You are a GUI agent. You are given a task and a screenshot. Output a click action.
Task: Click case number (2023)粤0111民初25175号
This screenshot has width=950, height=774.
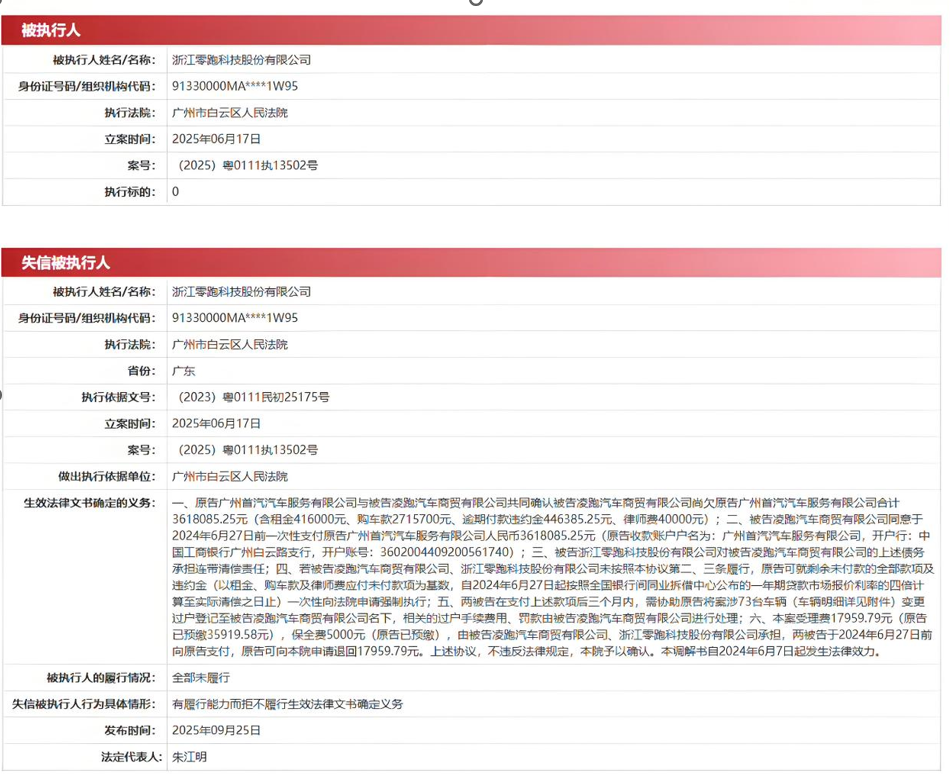253,397
